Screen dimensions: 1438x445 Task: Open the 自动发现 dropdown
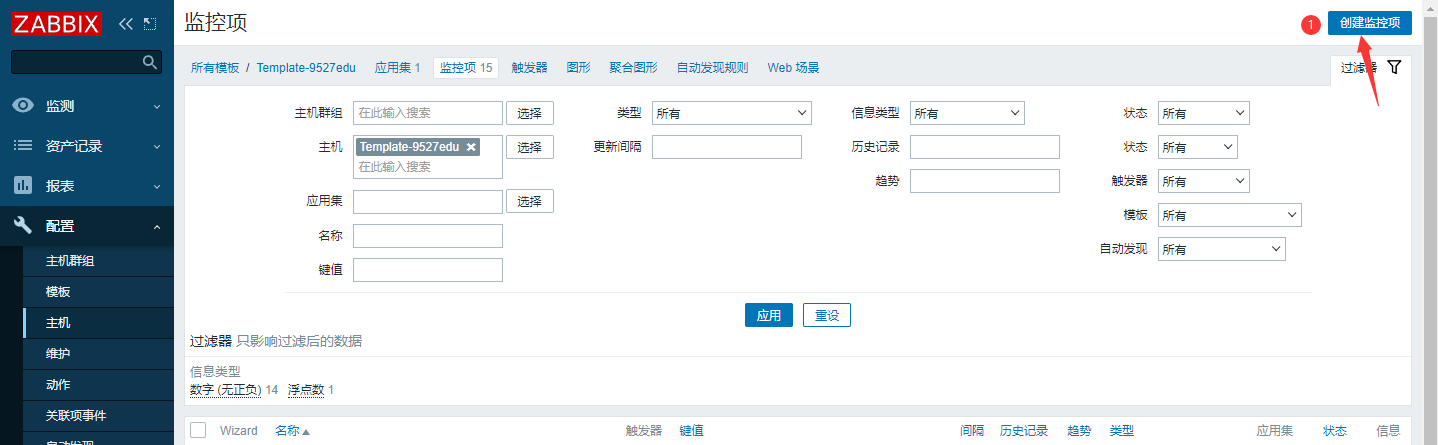click(x=1222, y=249)
